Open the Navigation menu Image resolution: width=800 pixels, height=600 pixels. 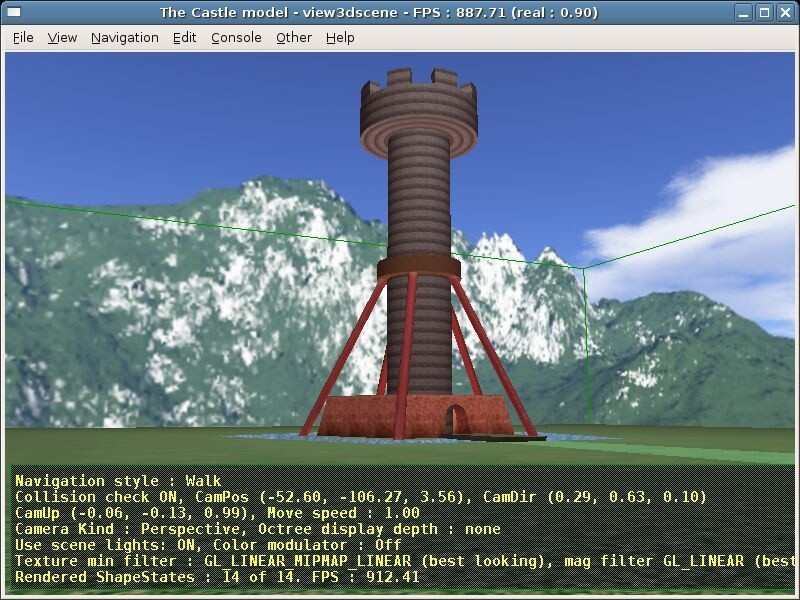point(124,37)
